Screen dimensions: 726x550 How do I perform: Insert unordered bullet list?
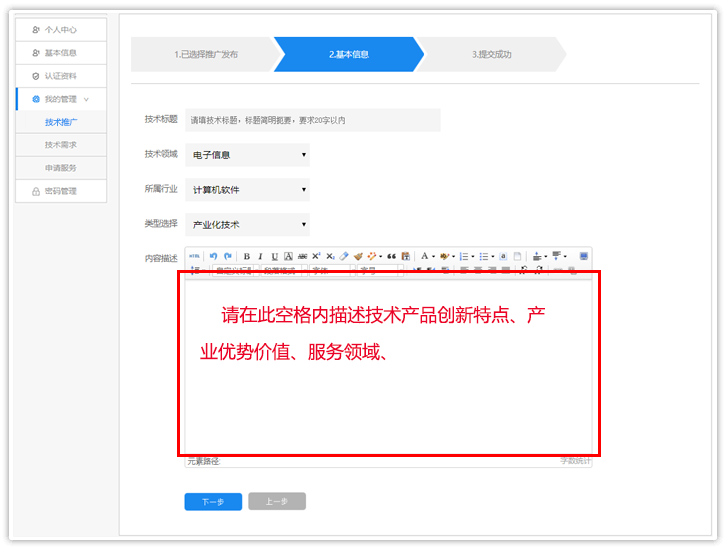483,256
